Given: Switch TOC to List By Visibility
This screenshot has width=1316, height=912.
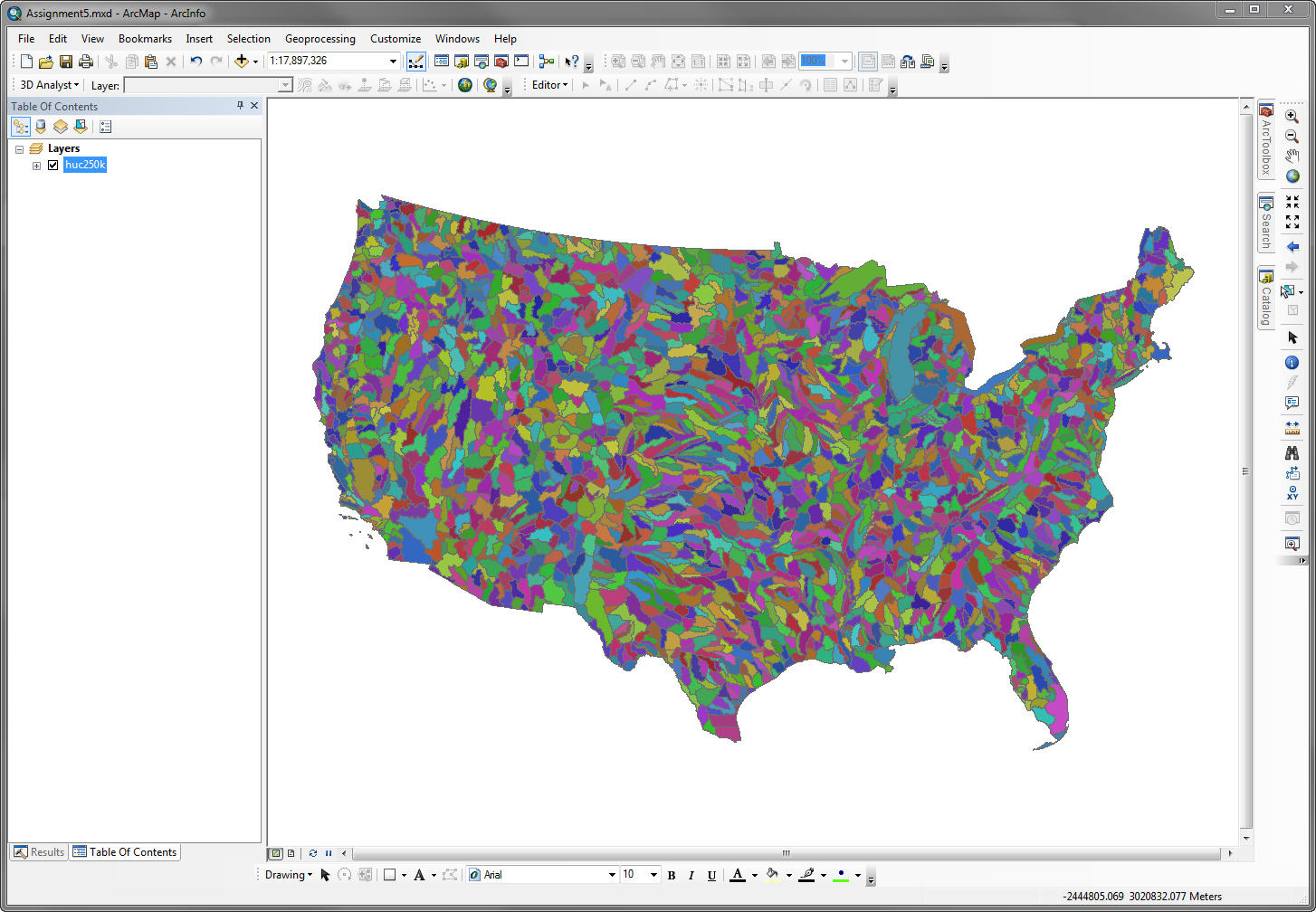Looking at the screenshot, I should point(60,127).
